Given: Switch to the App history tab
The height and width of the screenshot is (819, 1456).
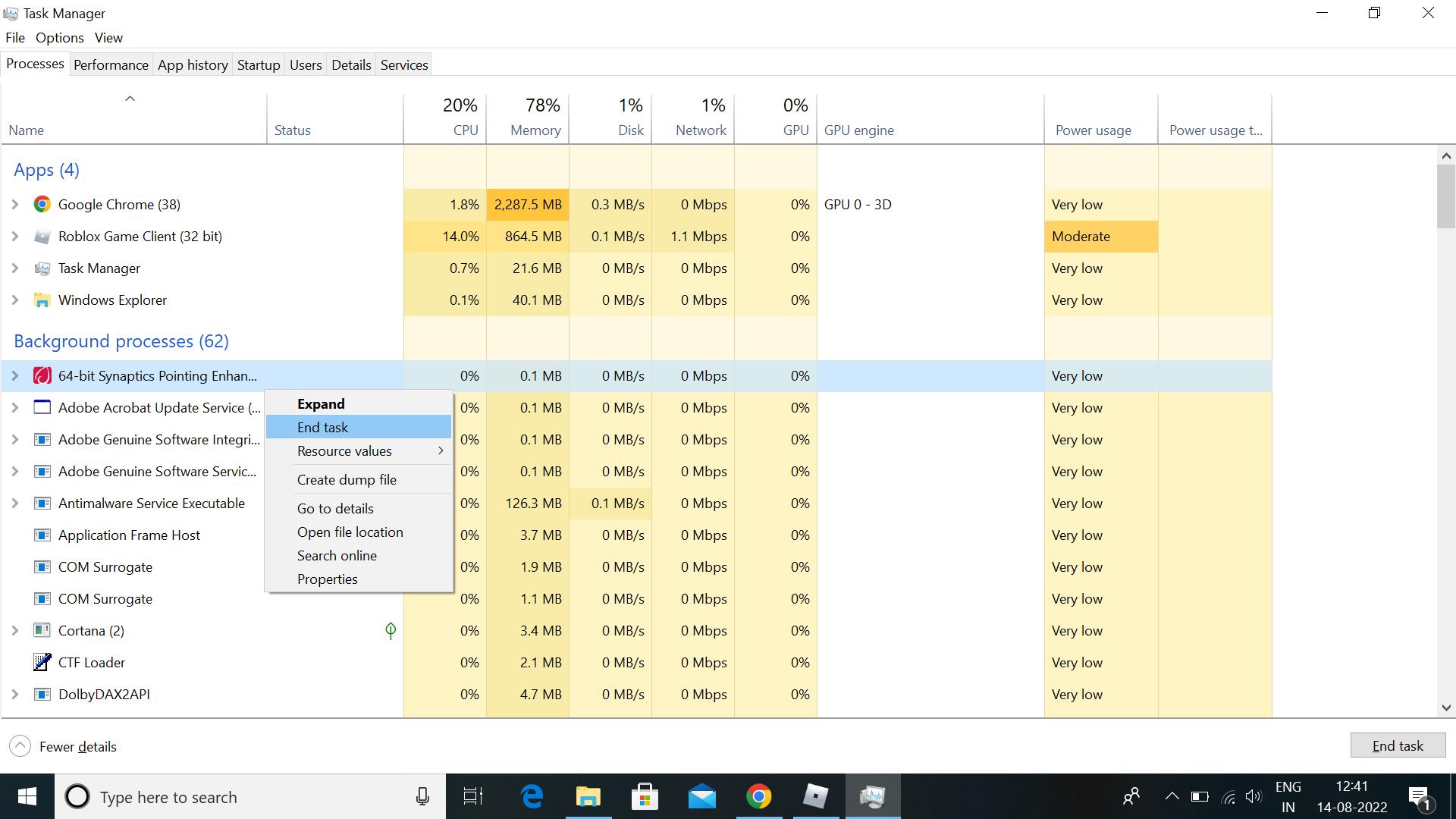Looking at the screenshot, I should pyautogui.click(x=193, y=65).
